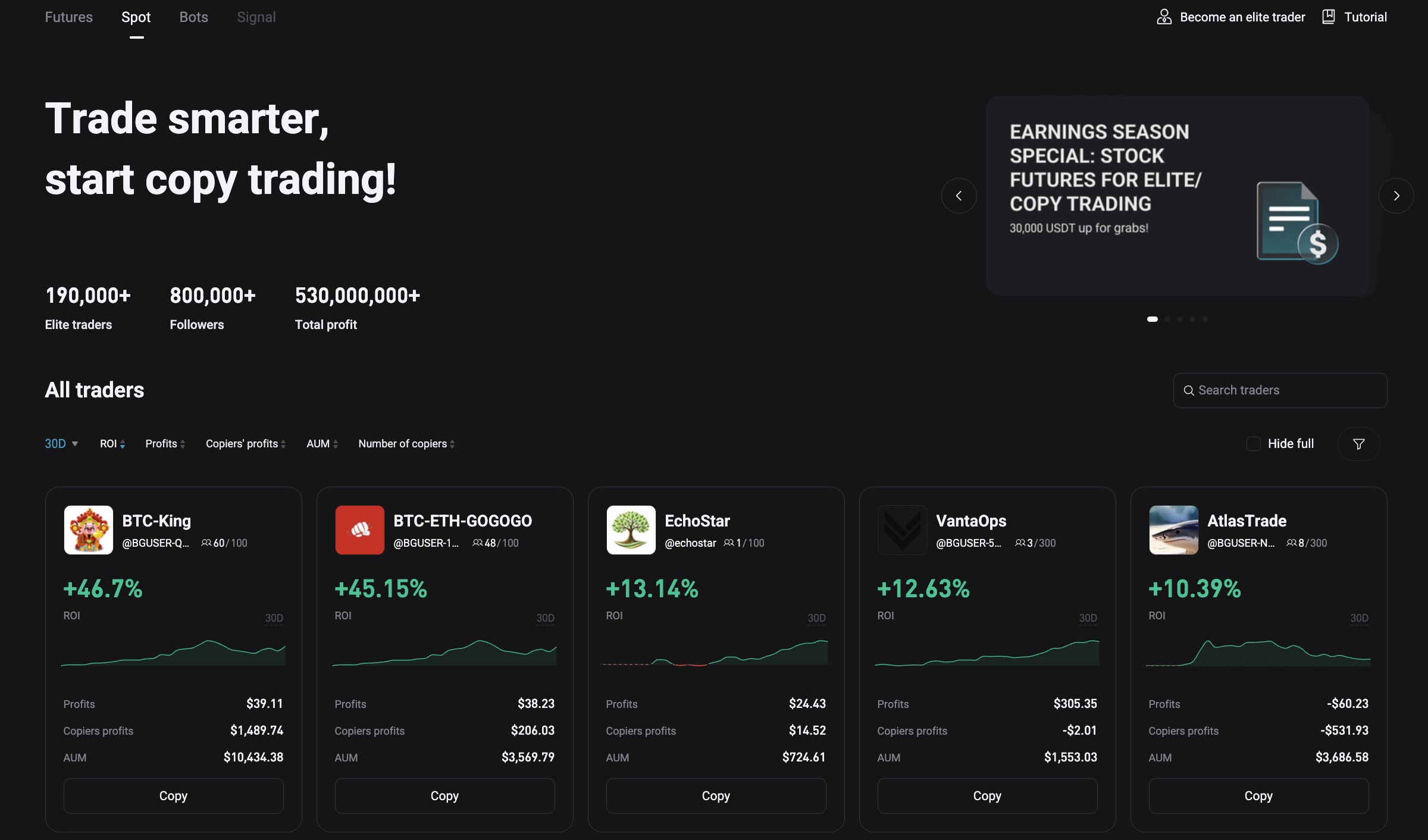This screenshot has width=1428, height=840.
Task: Copy the AtlasTrade trader
Action: (1258, 795)
